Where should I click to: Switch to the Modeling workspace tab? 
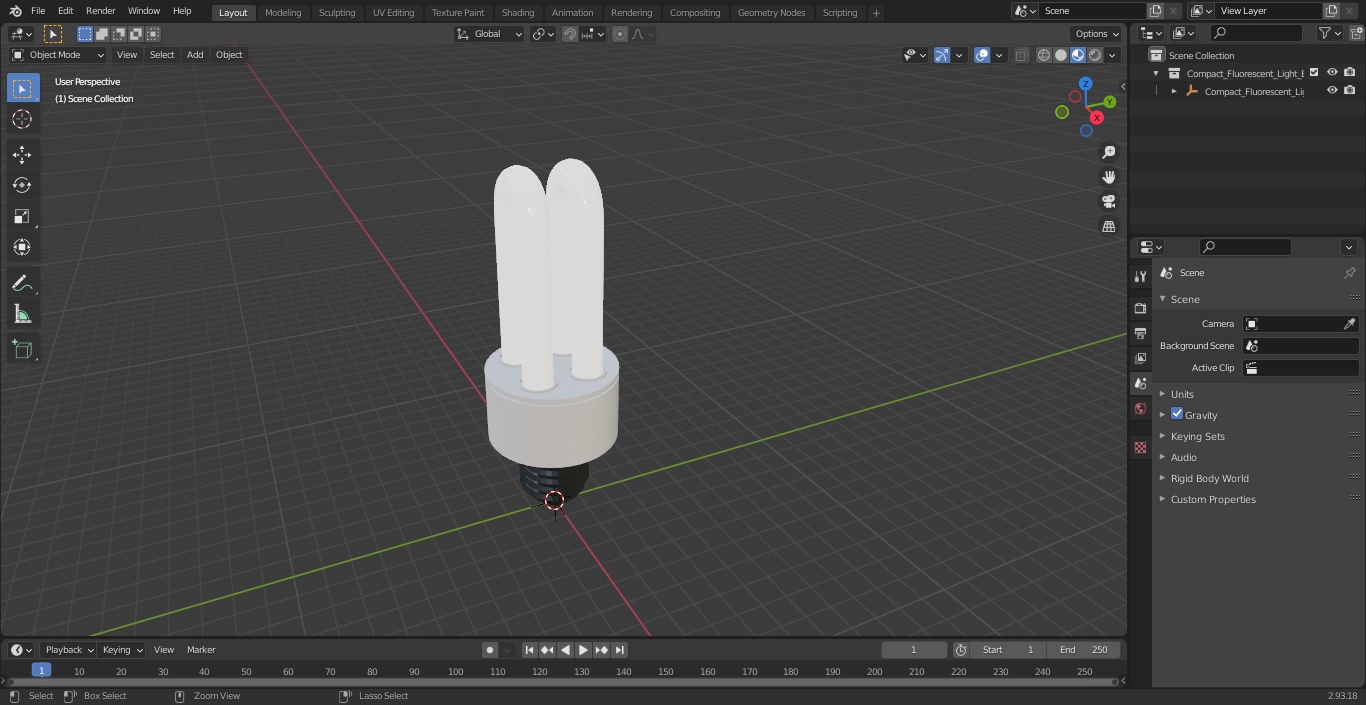[x=283, y=13]
